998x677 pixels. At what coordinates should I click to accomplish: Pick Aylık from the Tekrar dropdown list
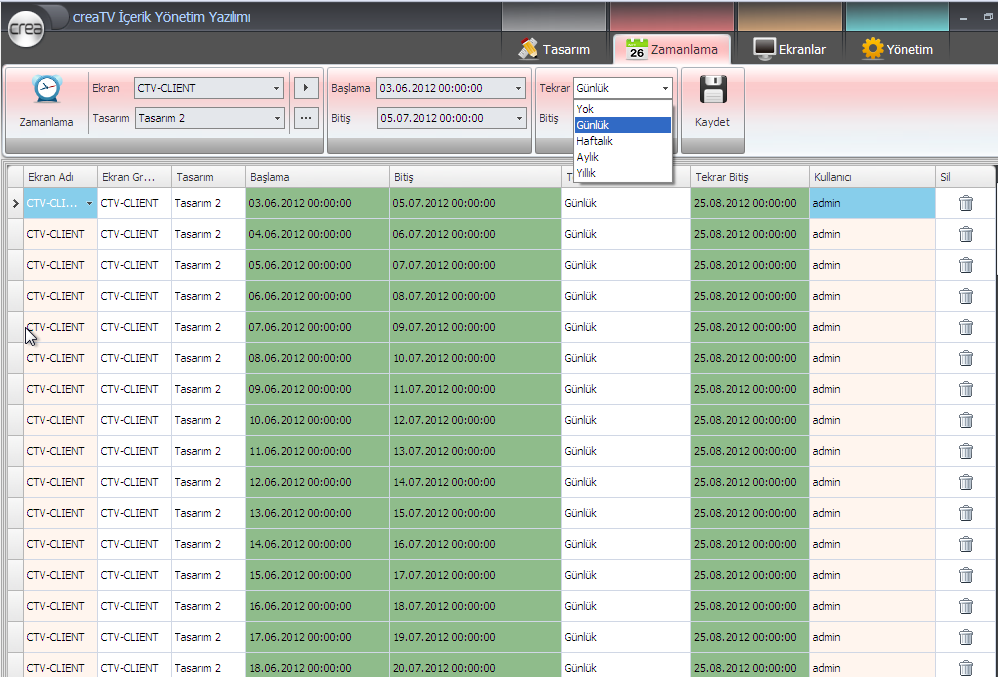click(589, 157)
